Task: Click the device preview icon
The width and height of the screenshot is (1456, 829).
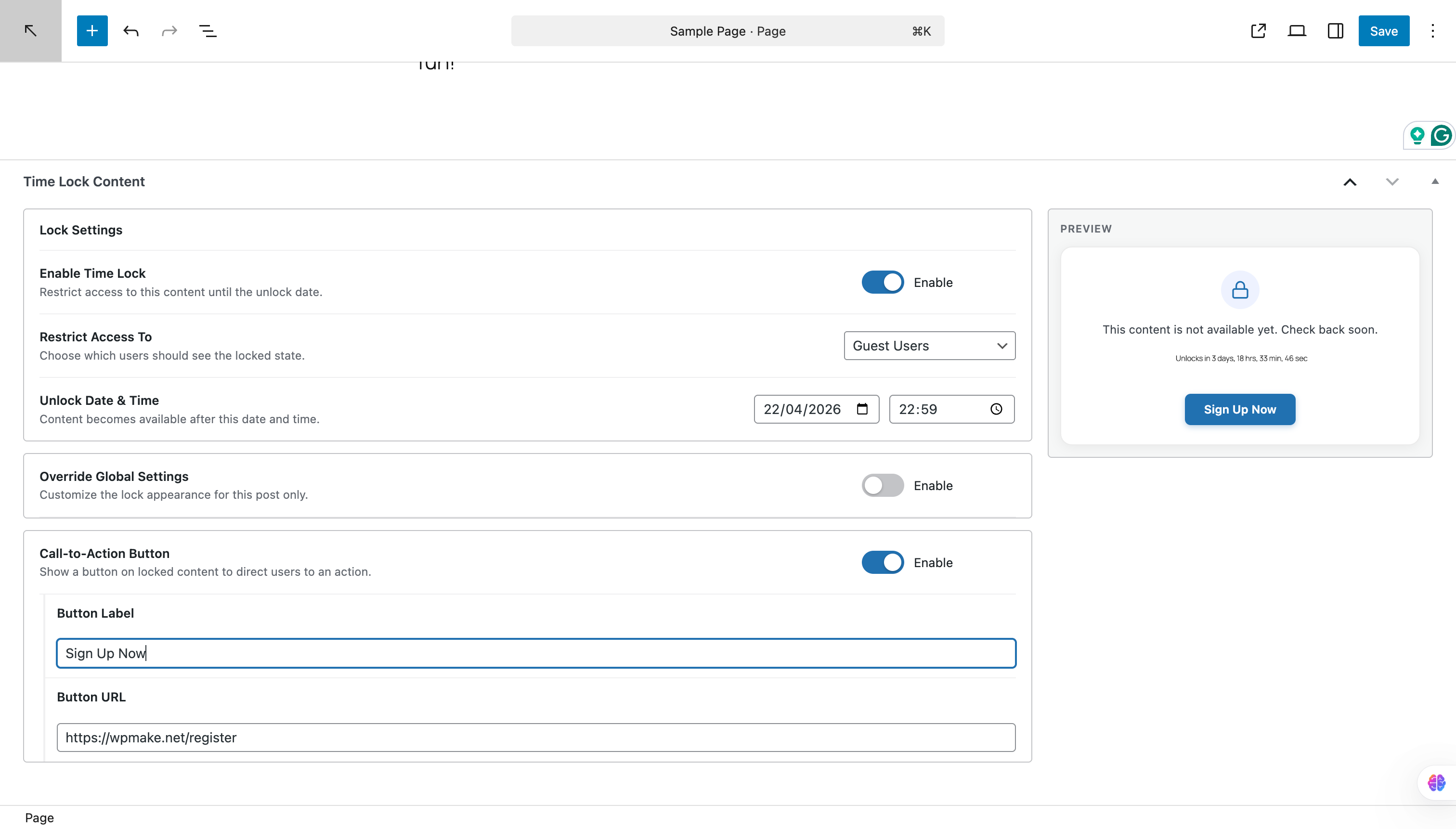Action: [x=1297, y=31]
